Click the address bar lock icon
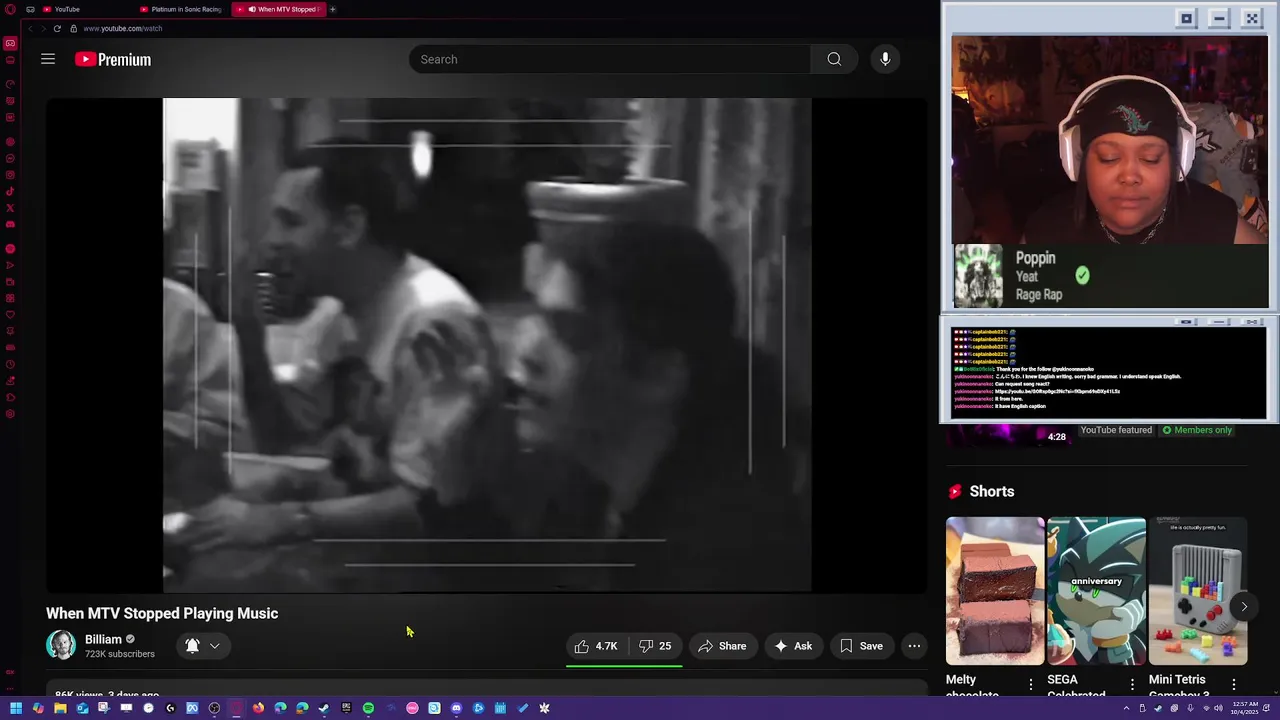Screen dimensions: 1280x720 73,28
